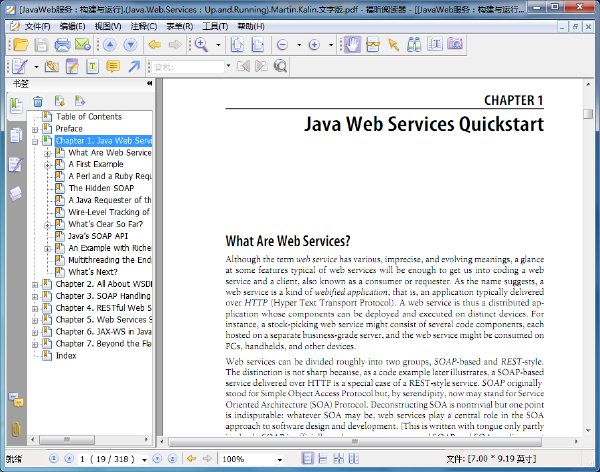Open the zoom-out dropdown arrow
The image size is (600, 472).
point(299,45)
